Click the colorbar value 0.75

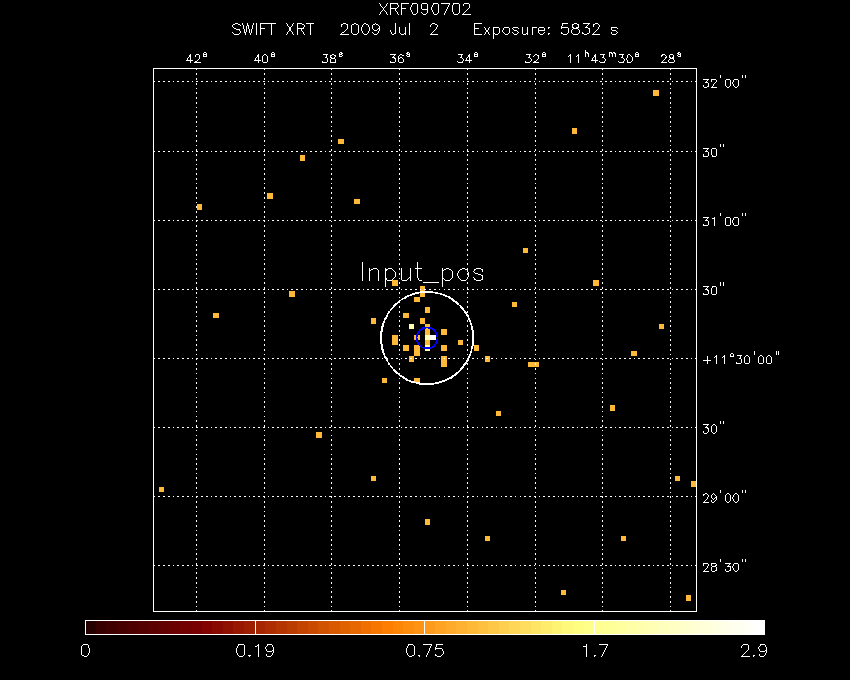pyautogui.click(x=425, y=651)
